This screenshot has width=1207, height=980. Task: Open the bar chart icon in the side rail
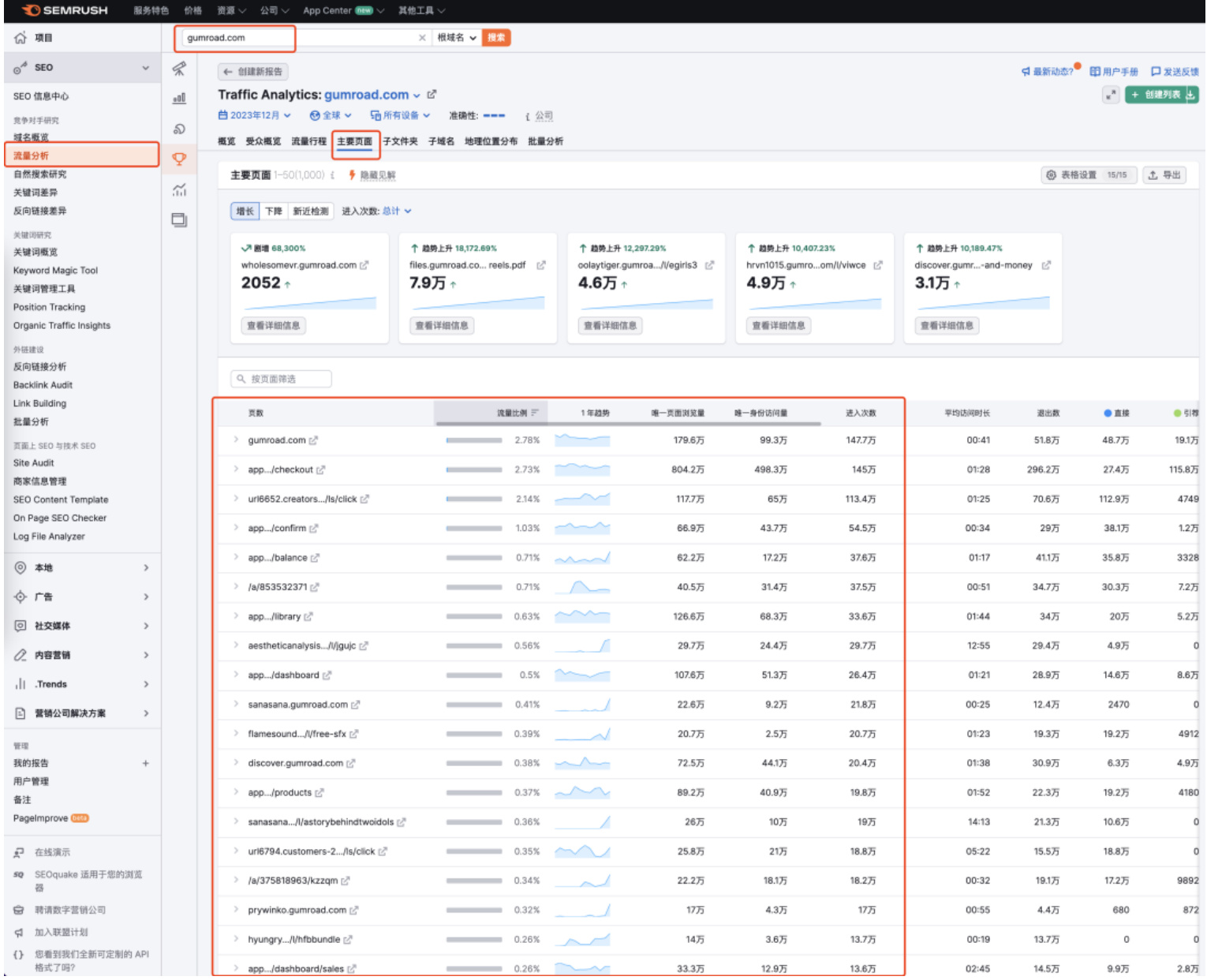[x=180, y=98]
